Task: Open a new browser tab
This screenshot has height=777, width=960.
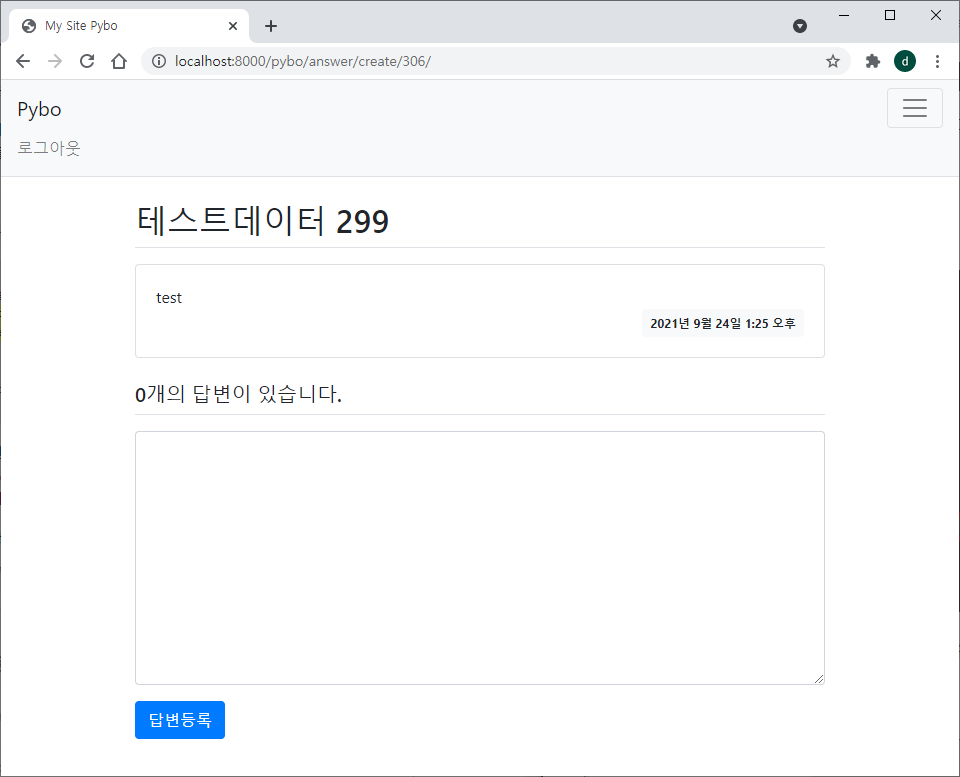Action: (271, 26)
